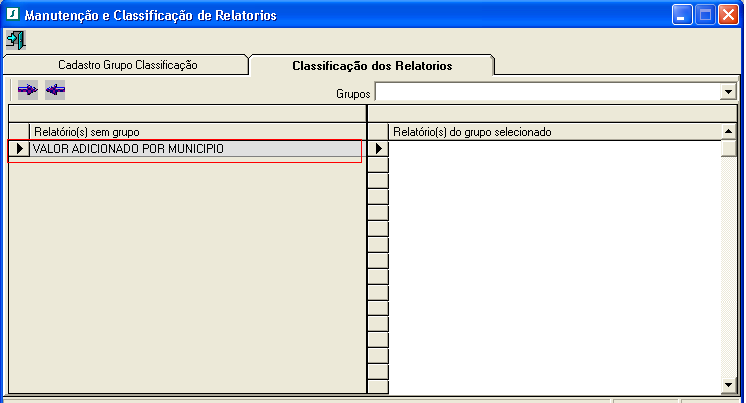Click the exit door icon in toolbar

click(16, 40)
